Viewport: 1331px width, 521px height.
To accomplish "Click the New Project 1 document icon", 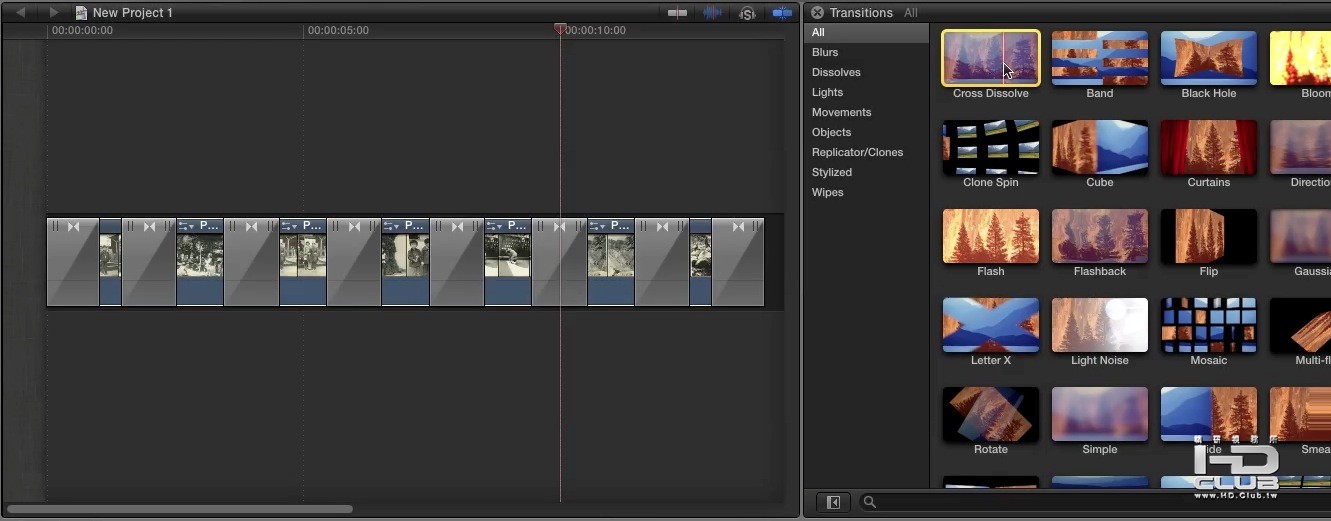I will pos(82,13).
